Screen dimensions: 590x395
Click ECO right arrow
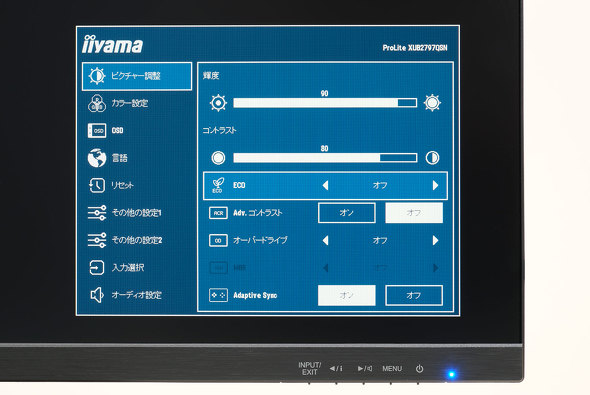pyautogui.click(x=435, y=185)
